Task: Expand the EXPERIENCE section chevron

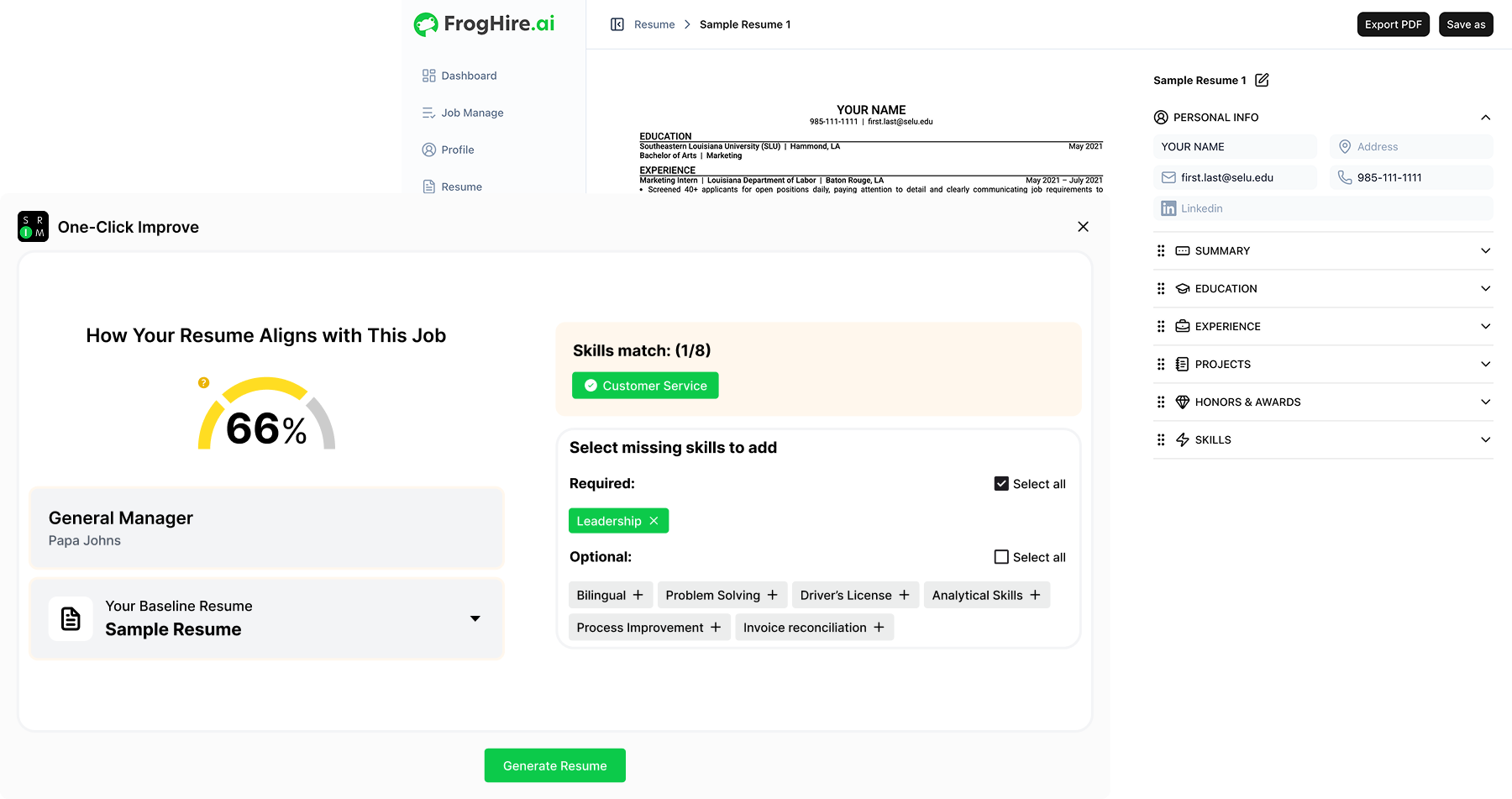Action: 1486,326
